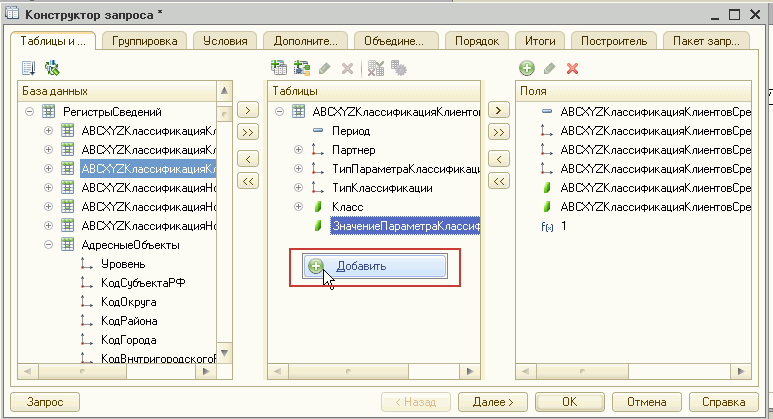Remove all tables with << button
The image size is (773, 419).
point(248,181)
